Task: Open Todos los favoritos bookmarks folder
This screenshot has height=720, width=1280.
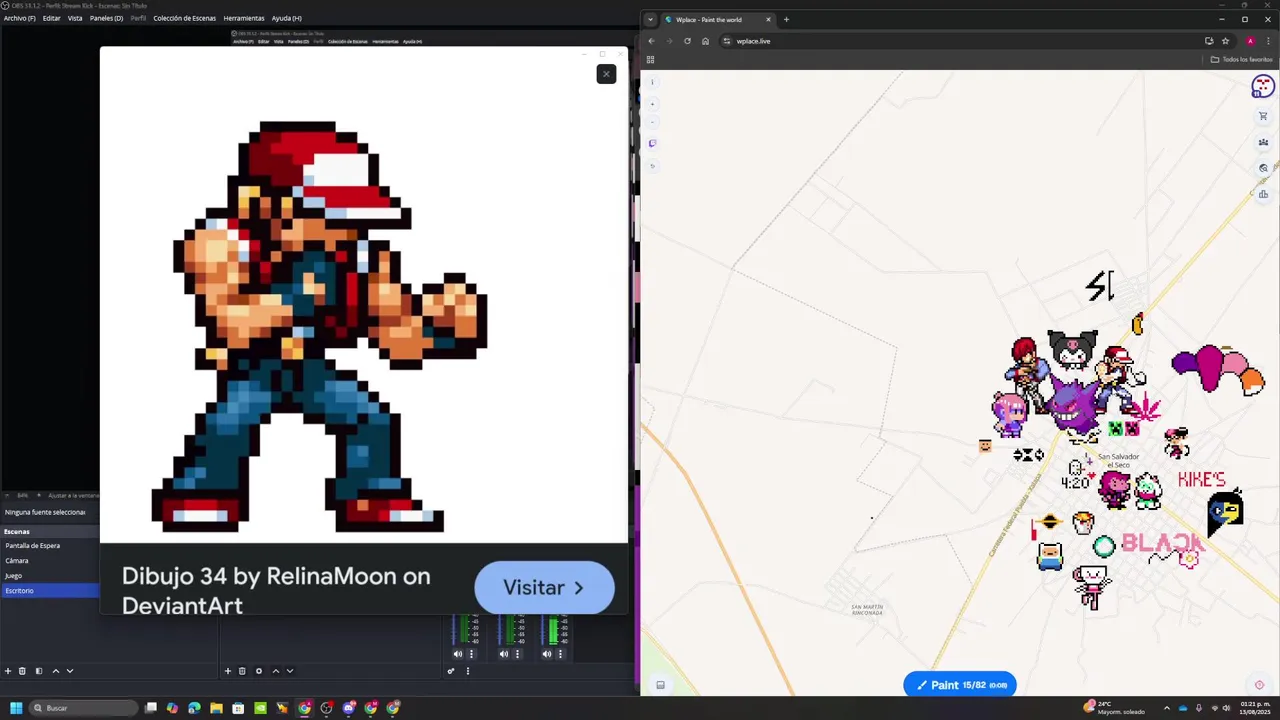Action: pos(1241,59)
